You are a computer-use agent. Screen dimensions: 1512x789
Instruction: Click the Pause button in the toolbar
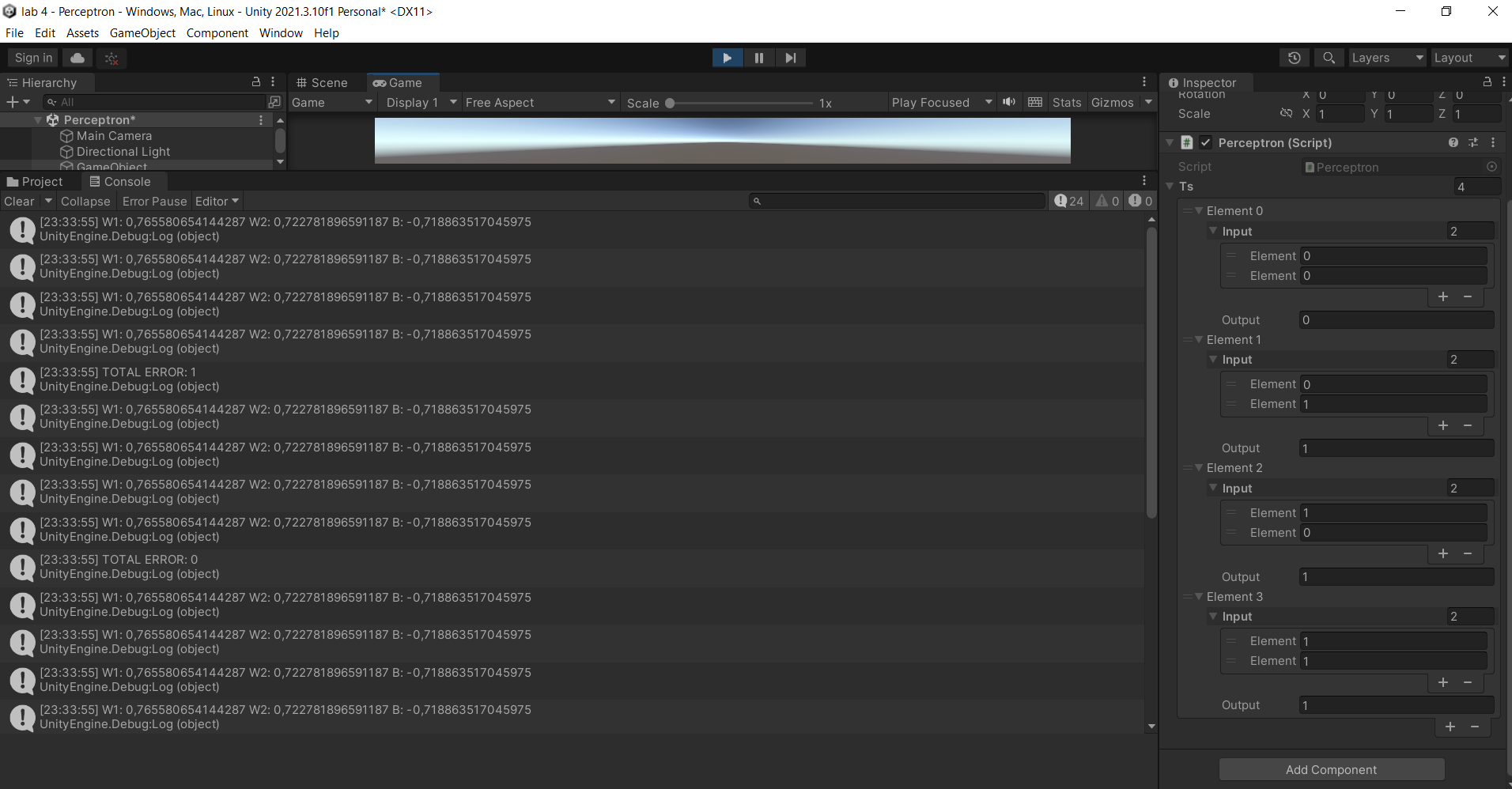(758, 57)
